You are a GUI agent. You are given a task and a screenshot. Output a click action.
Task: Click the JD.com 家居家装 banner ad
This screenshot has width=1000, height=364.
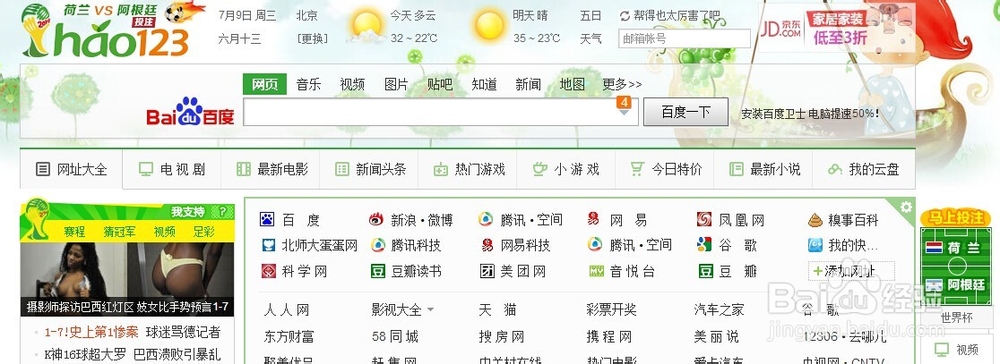point(837,28)
